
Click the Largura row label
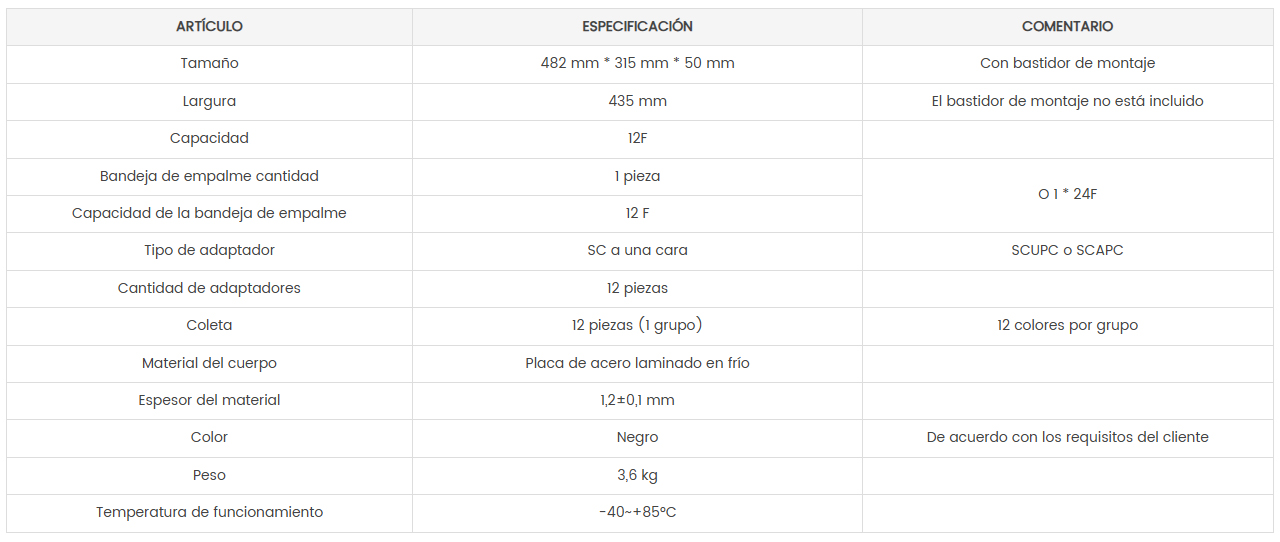209,101
